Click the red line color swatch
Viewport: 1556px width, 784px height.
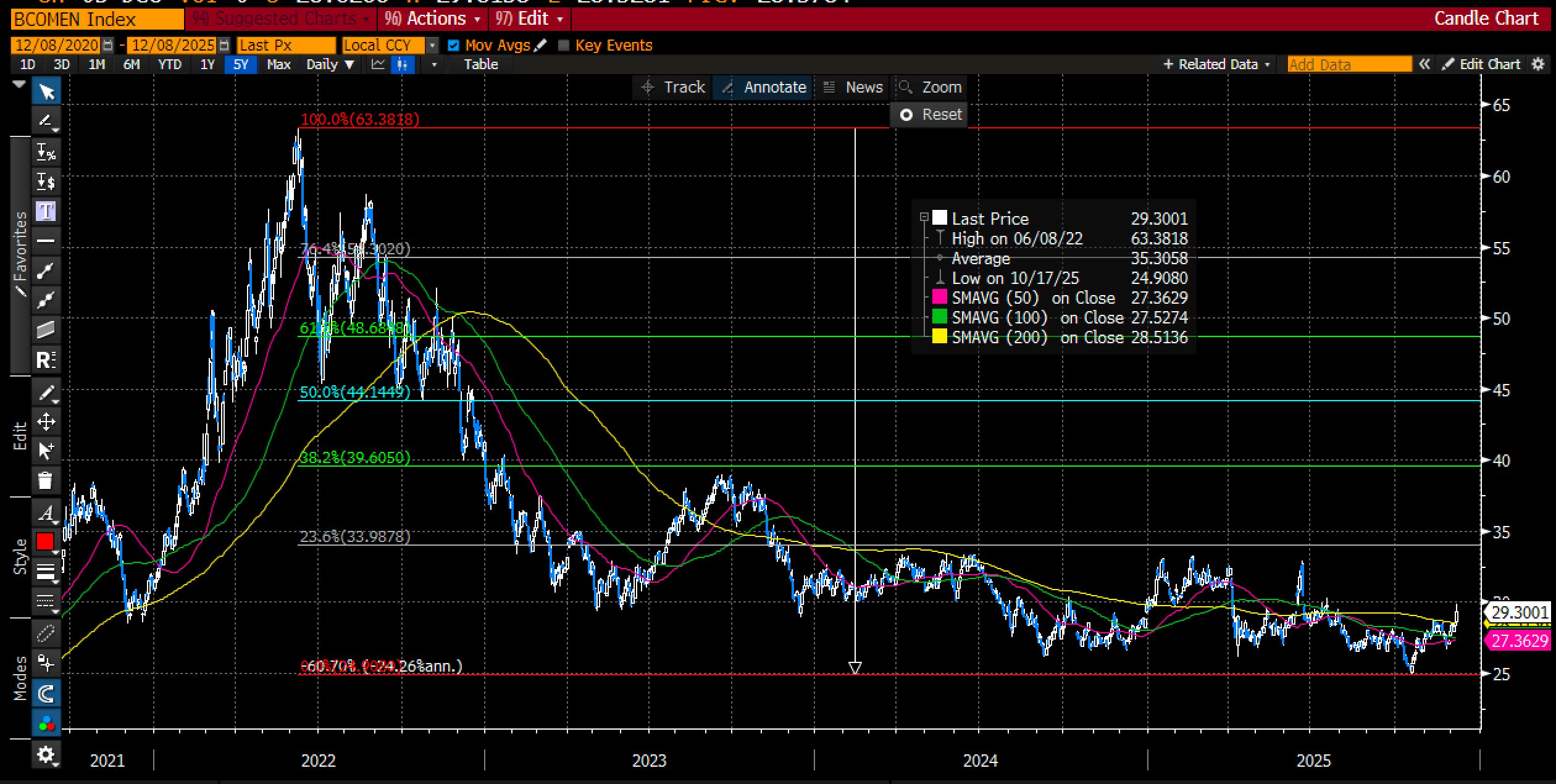45,541
